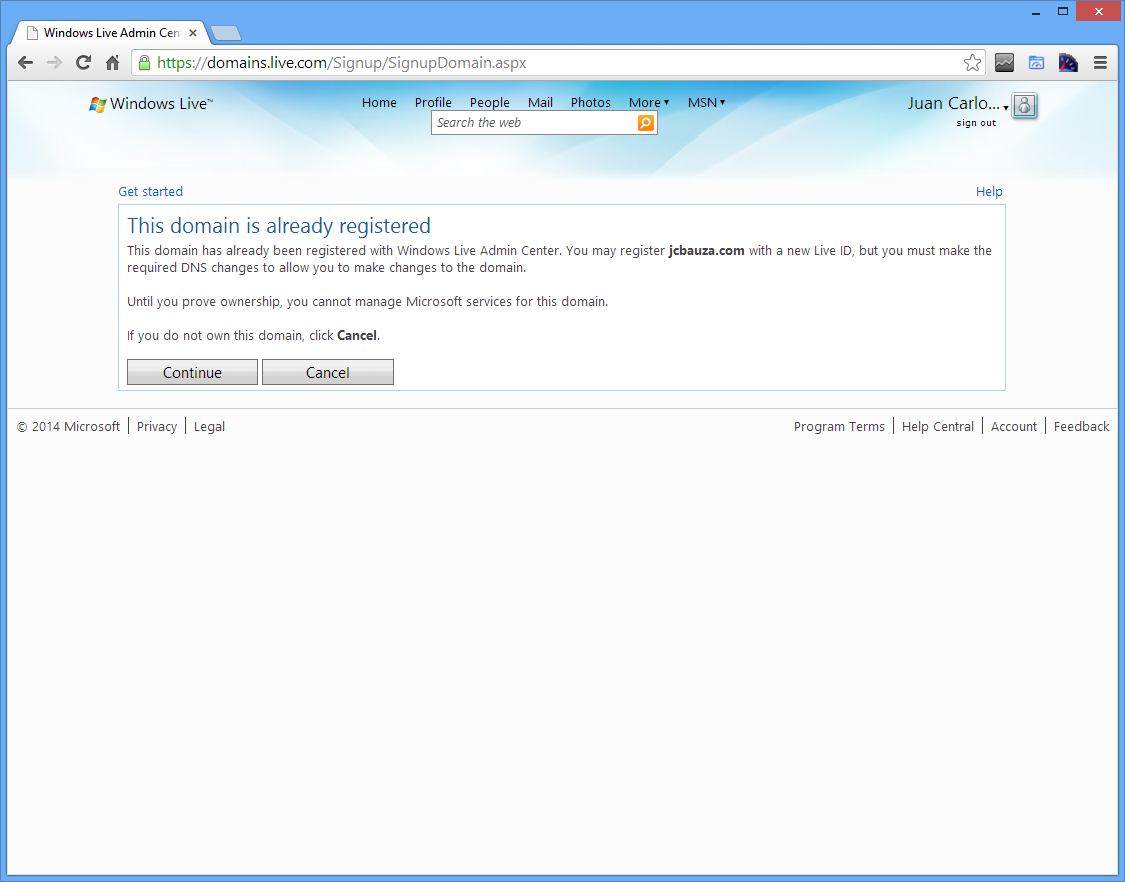Open the Help link
1125x882 pixels.
989,192
